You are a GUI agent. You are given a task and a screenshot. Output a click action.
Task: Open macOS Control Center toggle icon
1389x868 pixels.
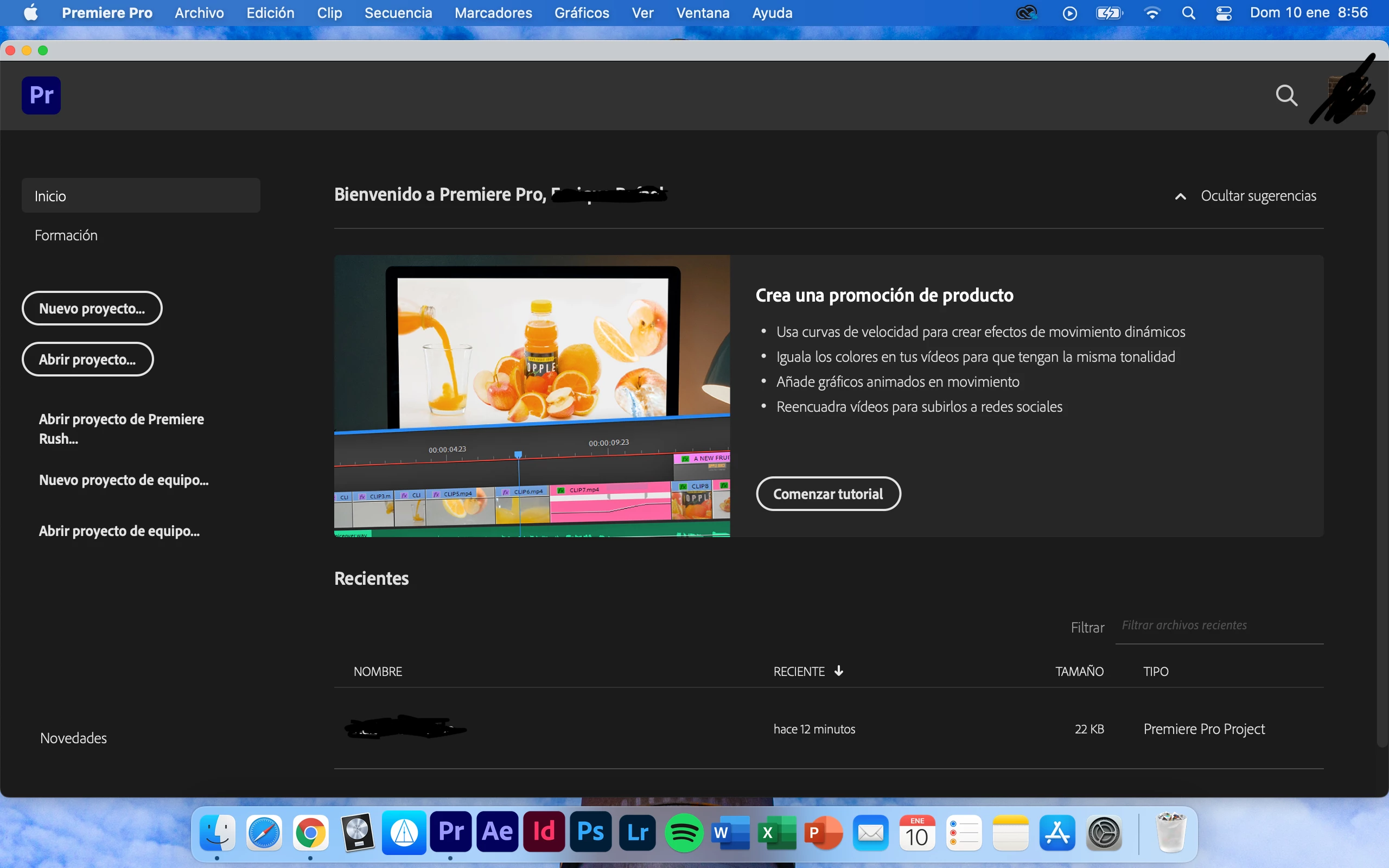click(x=1224, y=12)
